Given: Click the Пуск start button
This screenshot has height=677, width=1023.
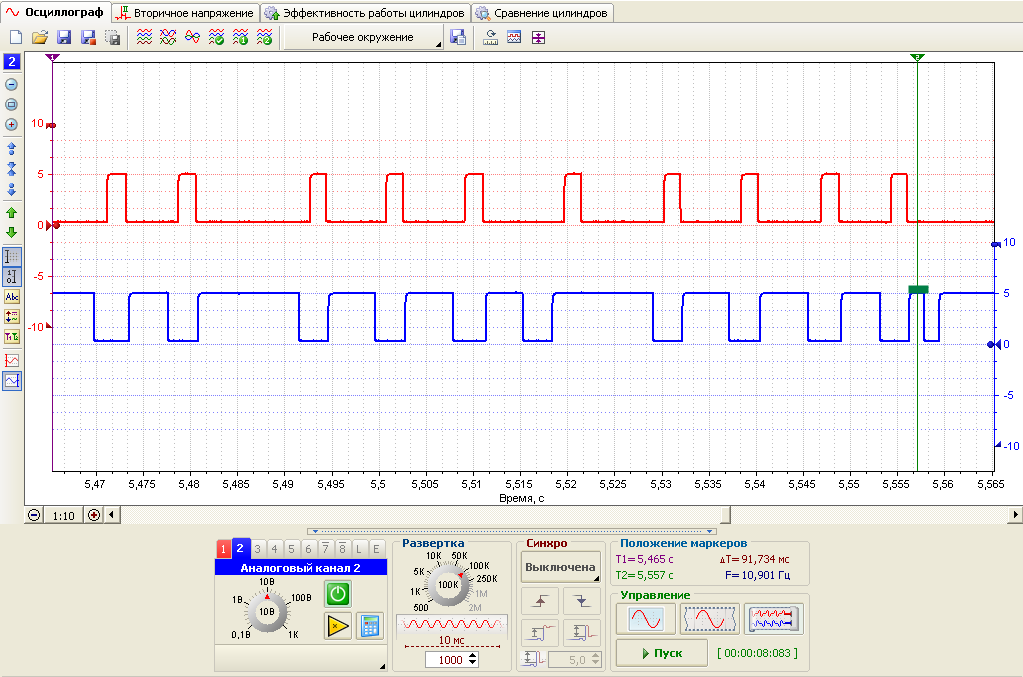Looking at the screenshot, I should (662, 653).
